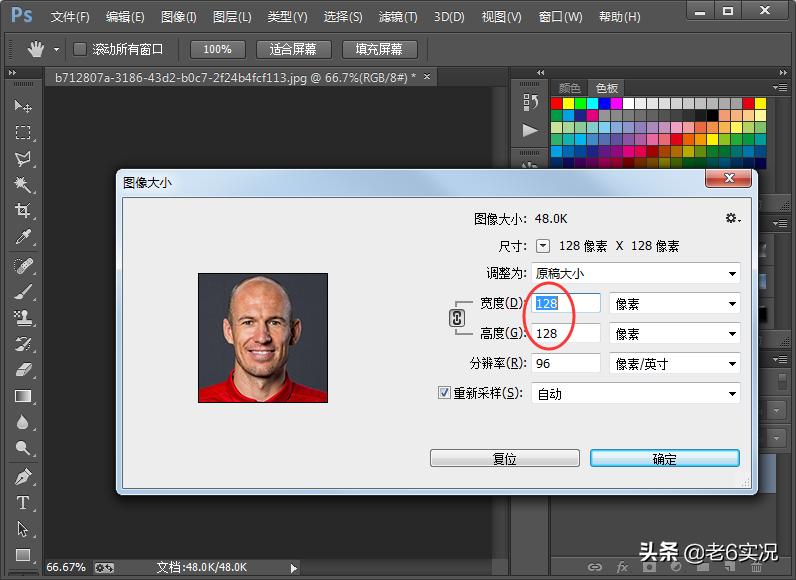This screenshot has width=796, height=580.
Task: Select the Brush tool
Action: coord(22,292)
